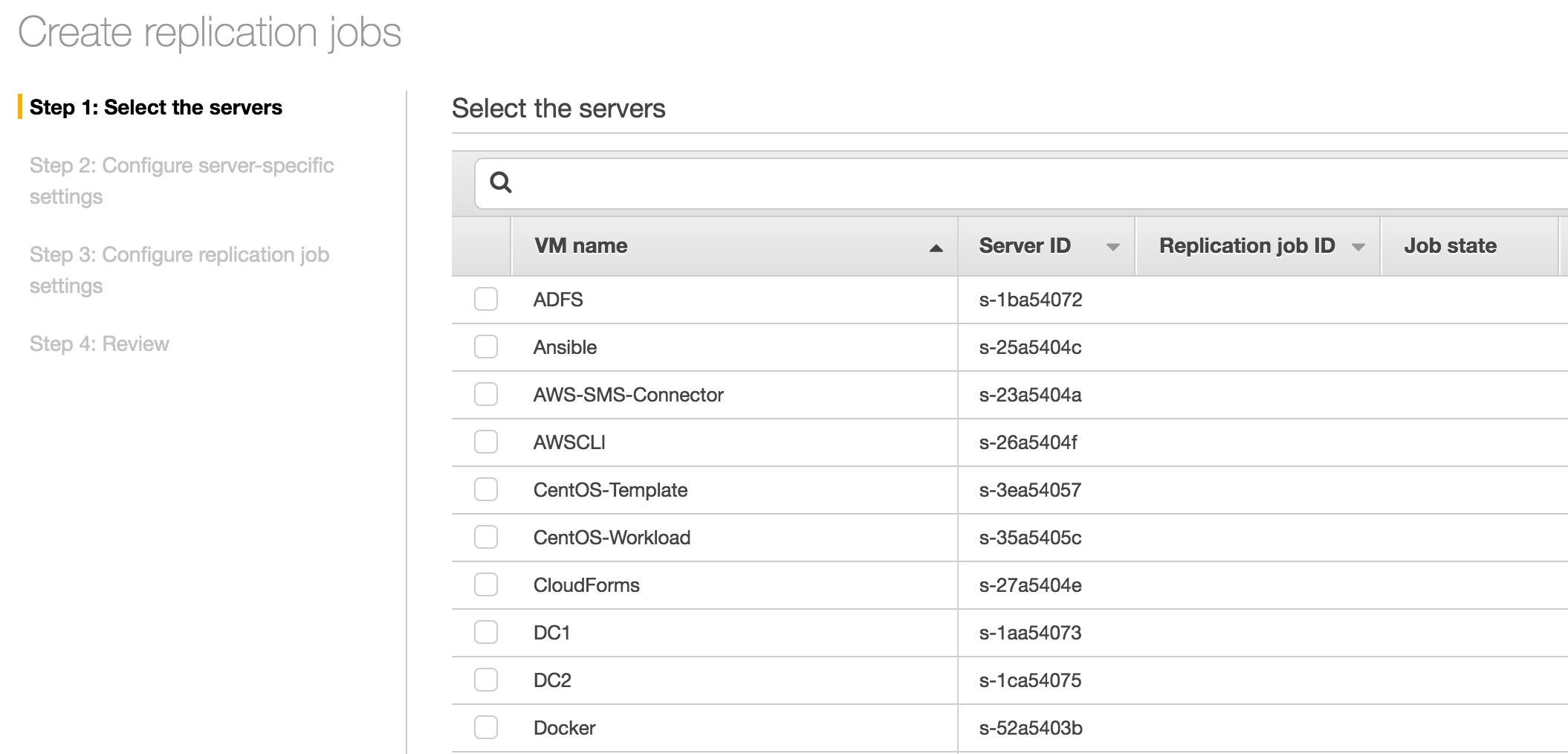Enable the AWSCLI server checkbox

click(x=486, y=442)
